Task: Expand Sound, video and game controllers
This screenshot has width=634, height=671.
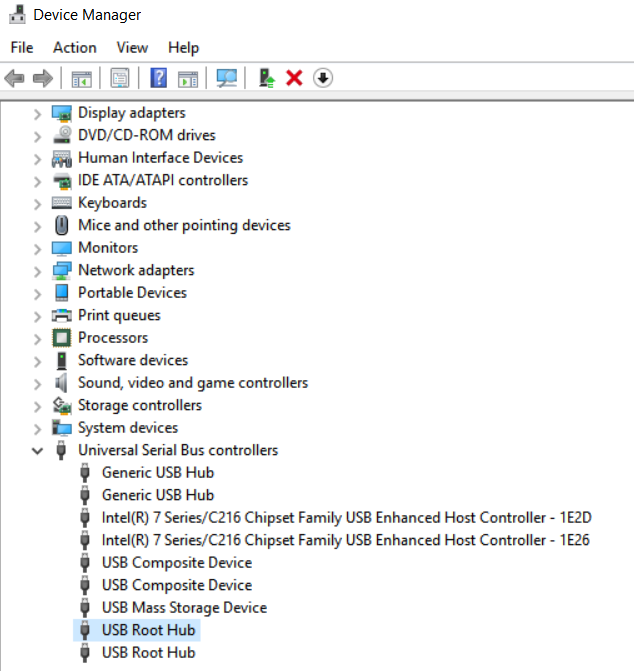Action: click(38, 384)
